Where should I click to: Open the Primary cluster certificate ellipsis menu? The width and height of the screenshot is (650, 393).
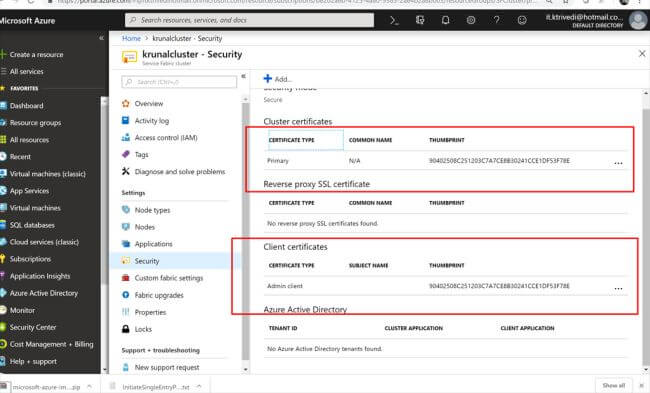[x=618, y=163]
